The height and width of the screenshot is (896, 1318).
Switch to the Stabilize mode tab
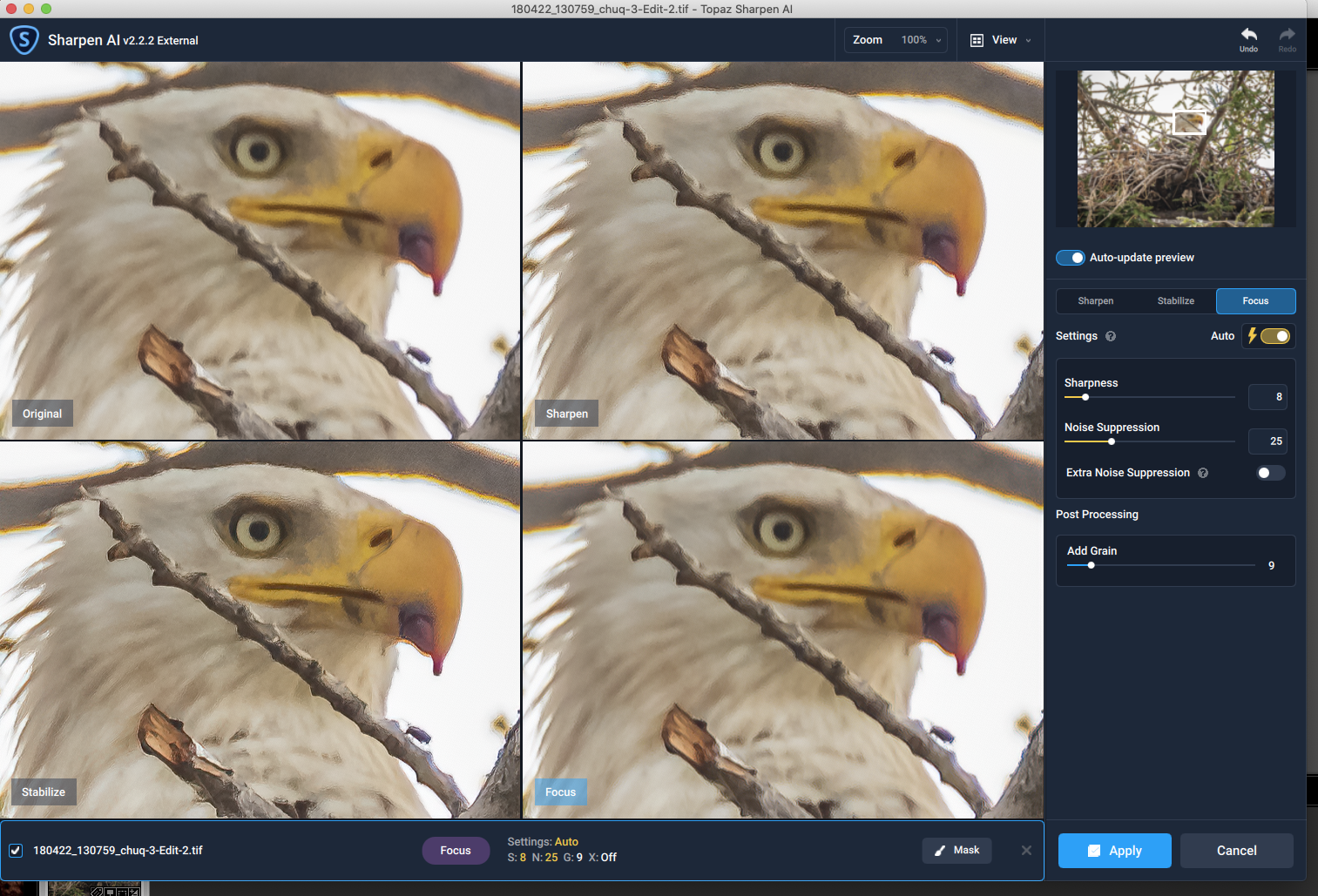coord(1176,301)
